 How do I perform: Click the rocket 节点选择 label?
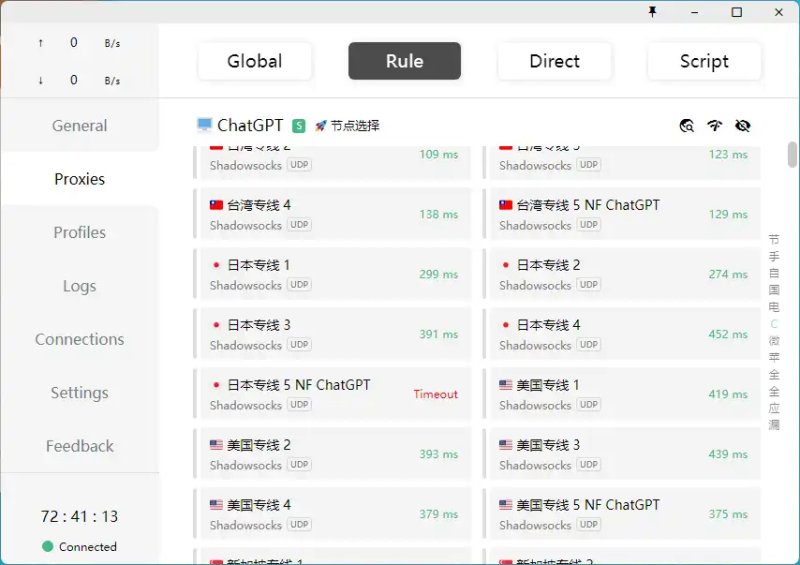(347, 126)
